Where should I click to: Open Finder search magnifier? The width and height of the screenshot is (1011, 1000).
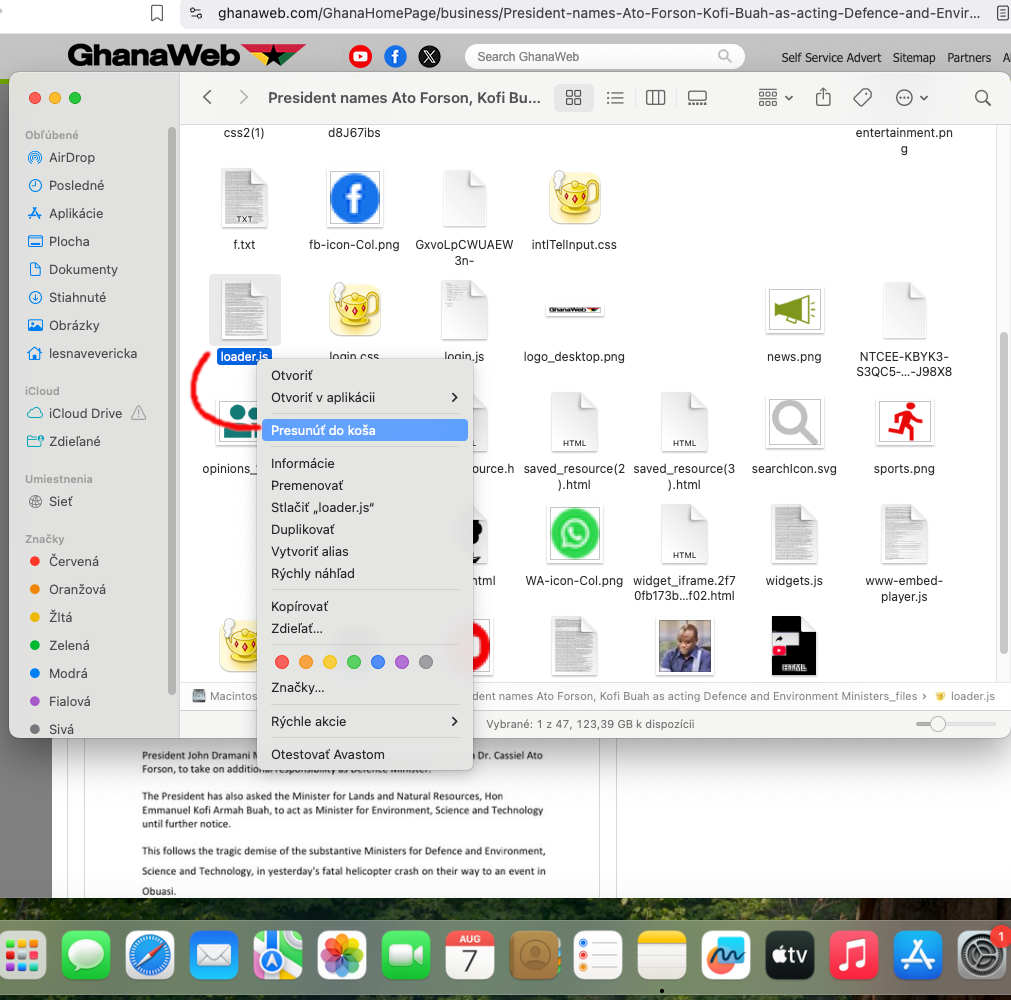pyautogui.click(x=982, y=98)
